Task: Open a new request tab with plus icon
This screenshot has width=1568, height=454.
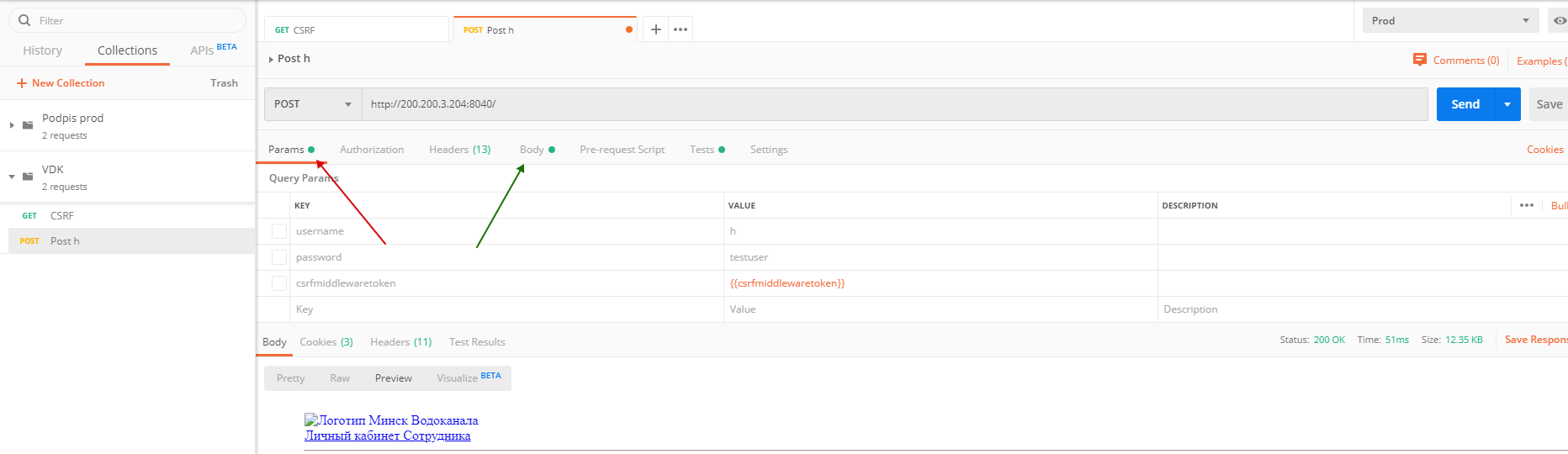Action: click(656, 29)
